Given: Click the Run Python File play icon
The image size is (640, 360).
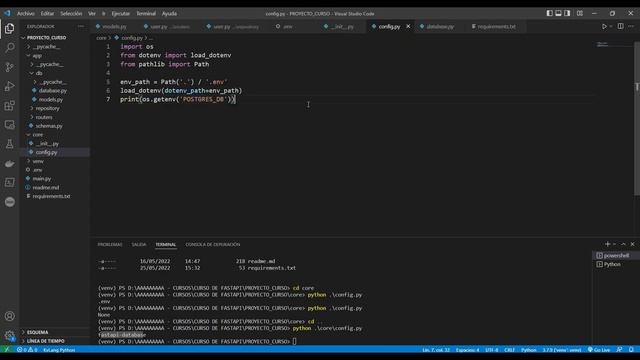Looking at the screenshot, I should pos(604,27).
